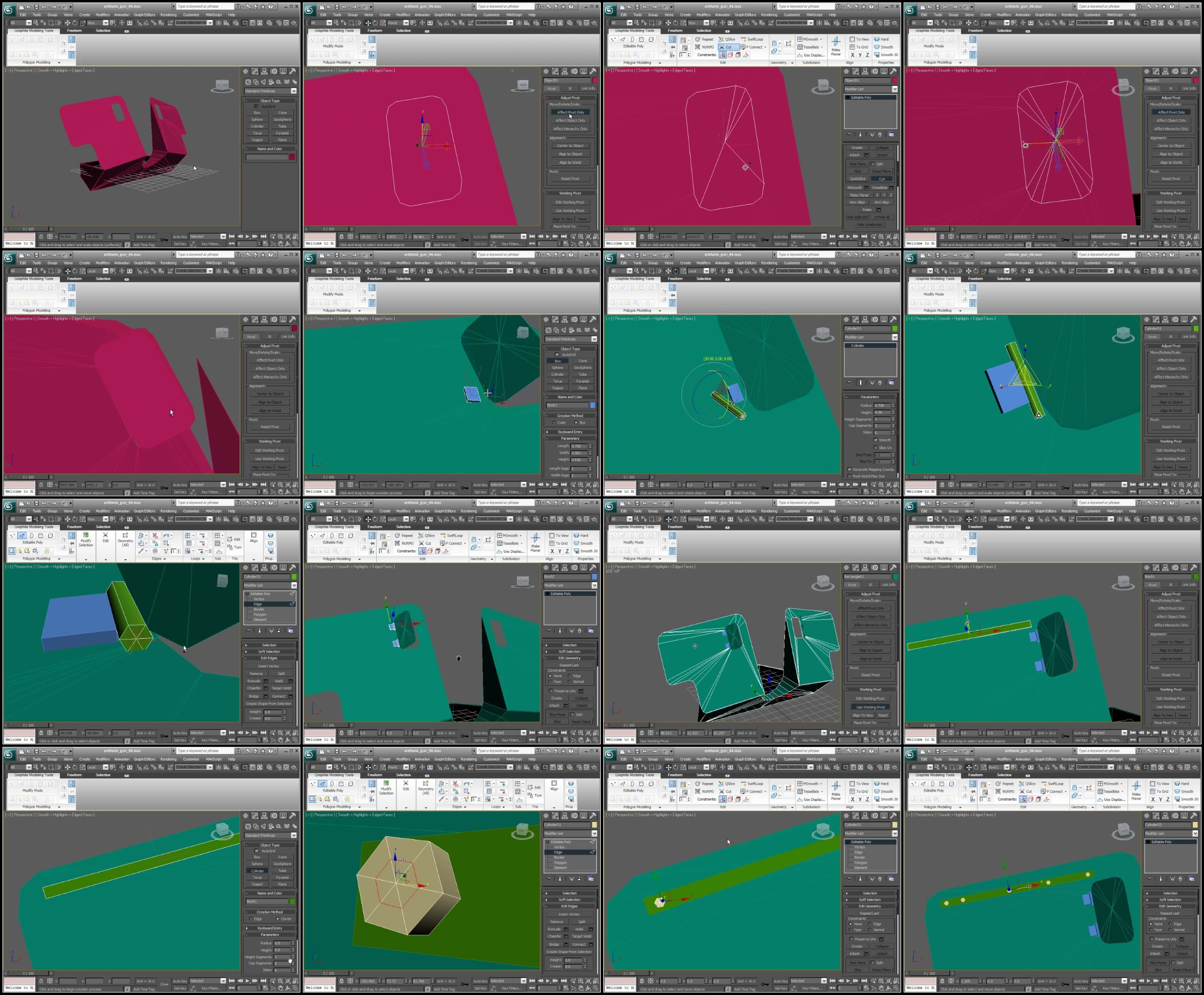1204x995 pixels.
Task: Click Affect Pivot Only in single-outline pink frame
Action: pyautogui.click(x=570, y=112)
